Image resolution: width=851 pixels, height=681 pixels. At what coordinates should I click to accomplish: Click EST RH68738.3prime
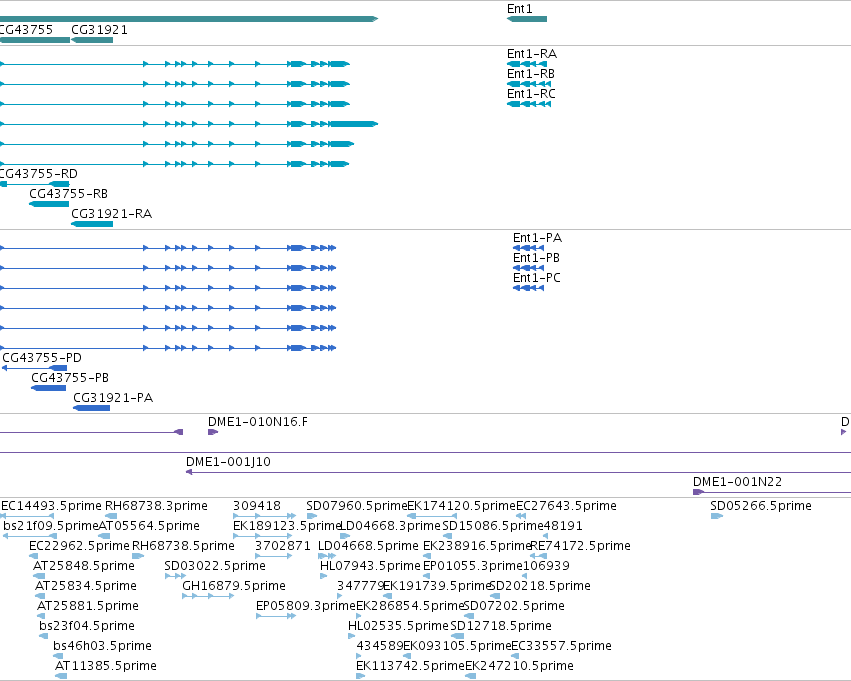(156, 506)
